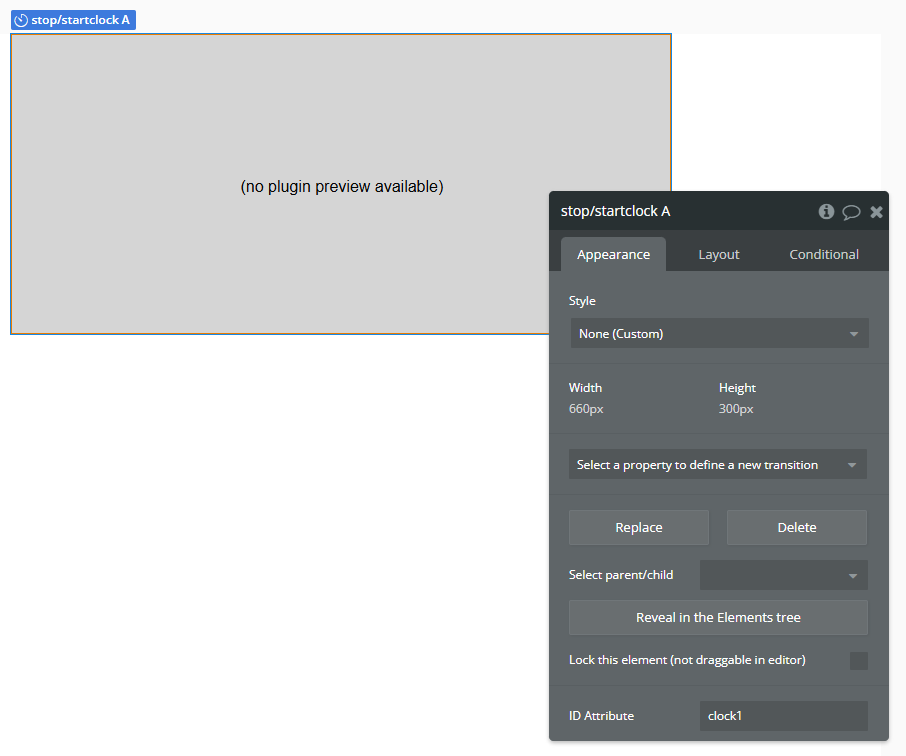This screenshot has width=906, height=756.
Task: Open the comment bubble icon in the header
Action: click(x=851, y=212)
